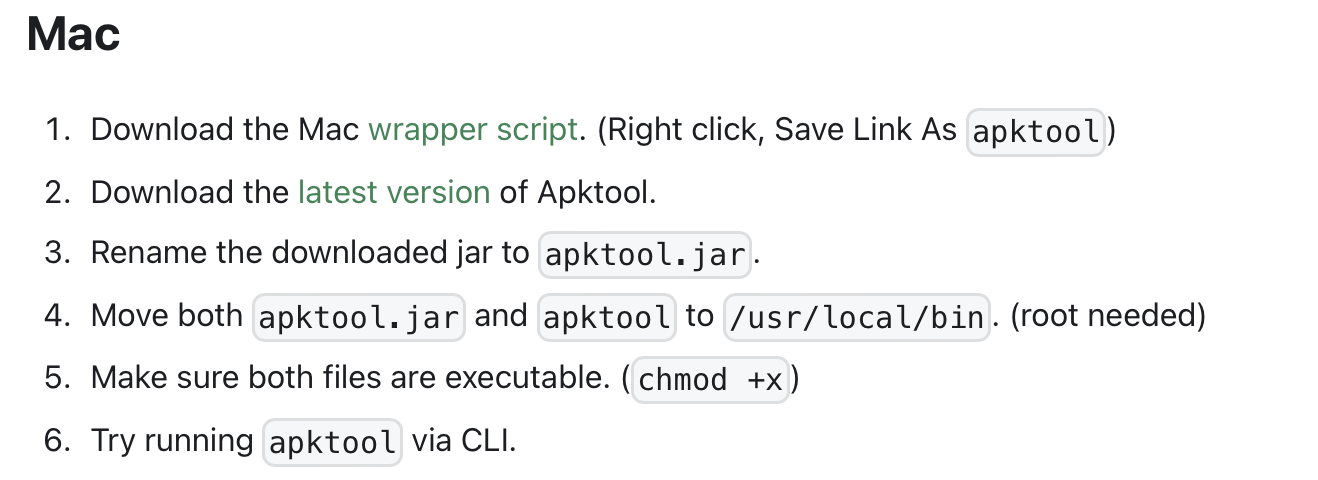
Task: Click the "via CLI." text
Action: coord(464,440)
